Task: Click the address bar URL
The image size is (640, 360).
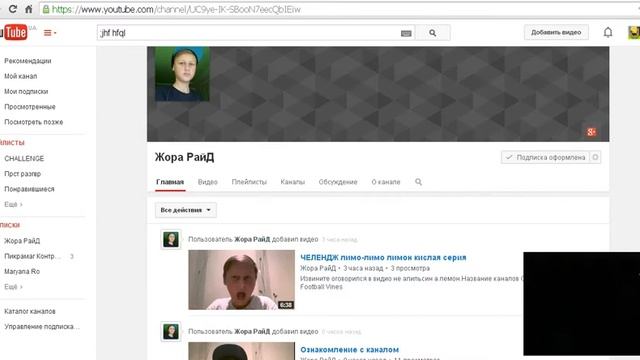Action: 176,9
